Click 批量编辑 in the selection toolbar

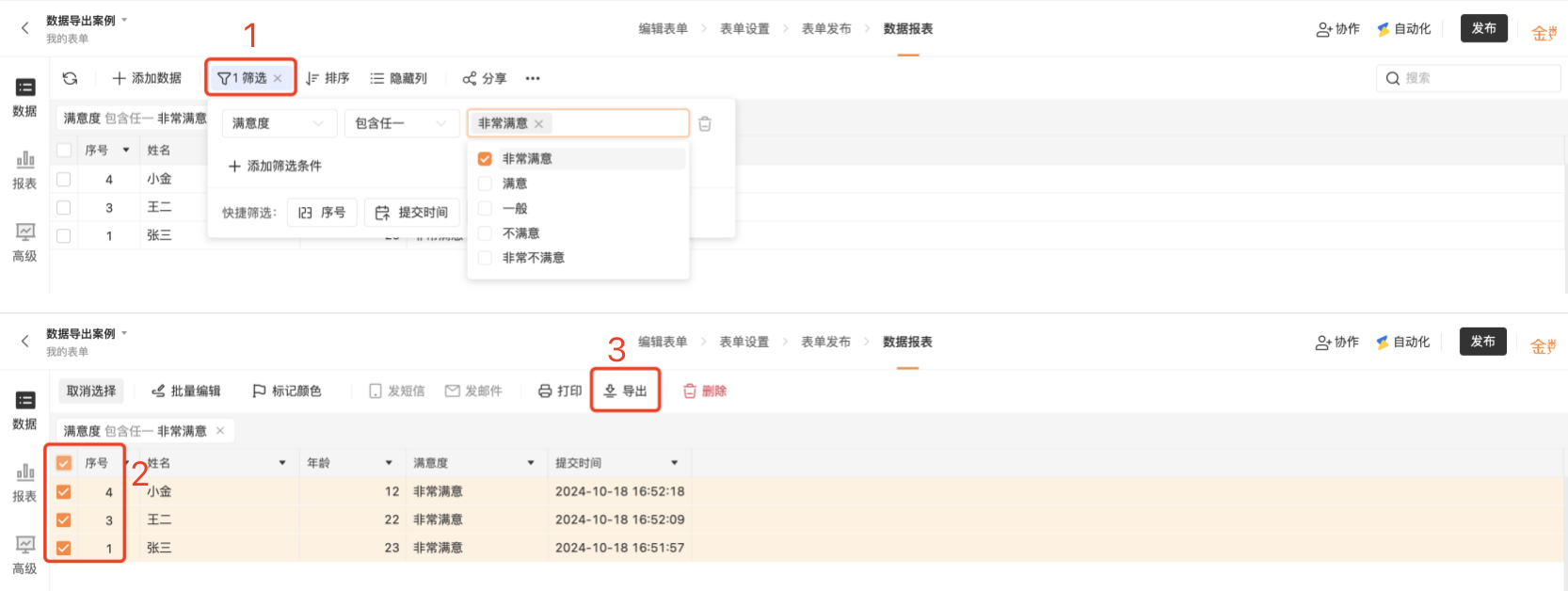[186, 391]
